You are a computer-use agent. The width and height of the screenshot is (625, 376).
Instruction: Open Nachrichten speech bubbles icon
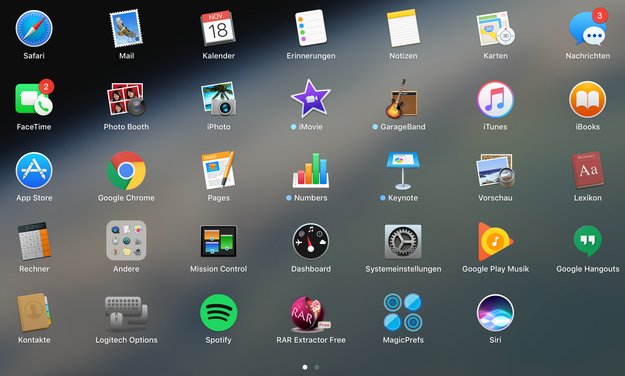588,29
